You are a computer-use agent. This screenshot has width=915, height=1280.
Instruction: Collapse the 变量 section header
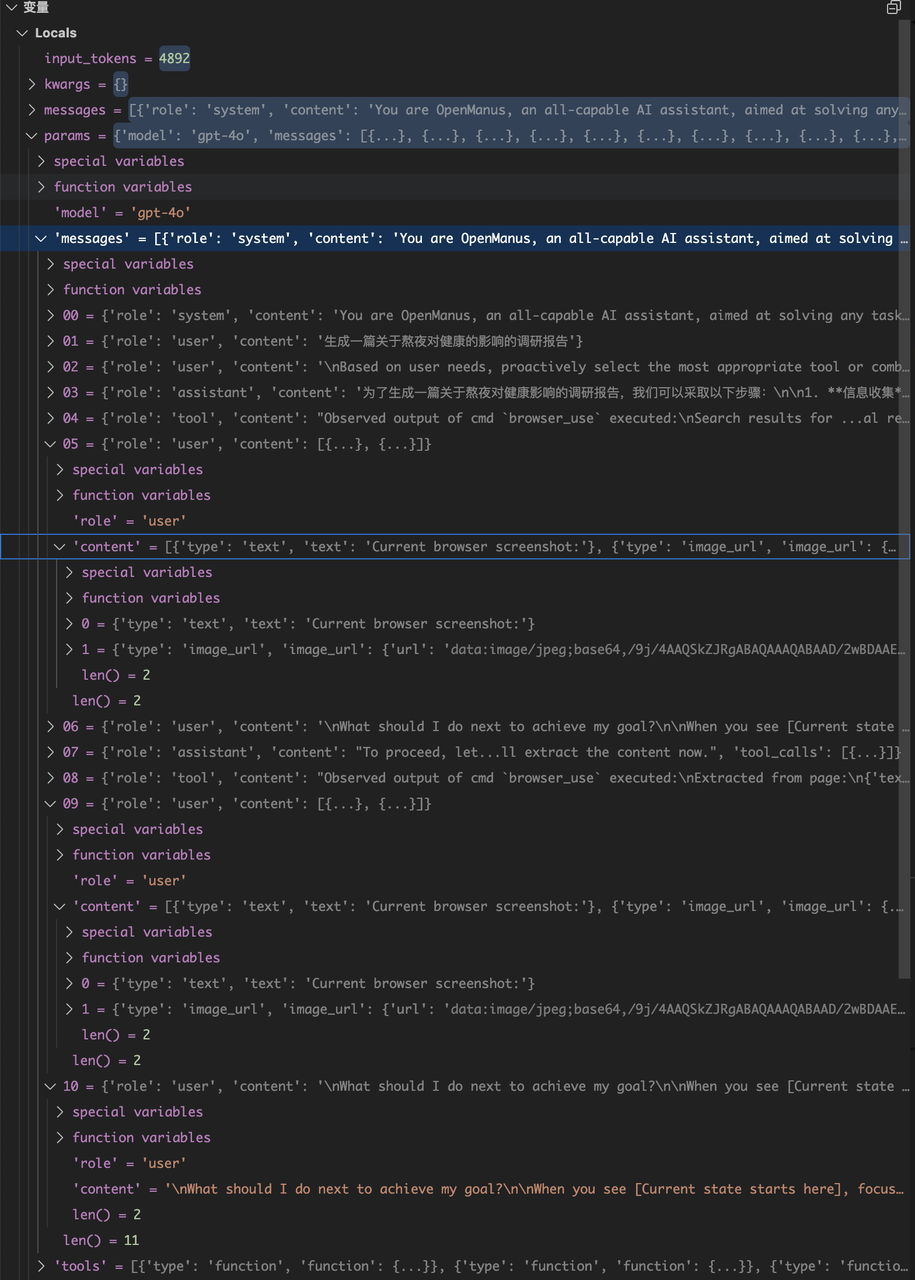pyautogui.click(x=11, y=8)
